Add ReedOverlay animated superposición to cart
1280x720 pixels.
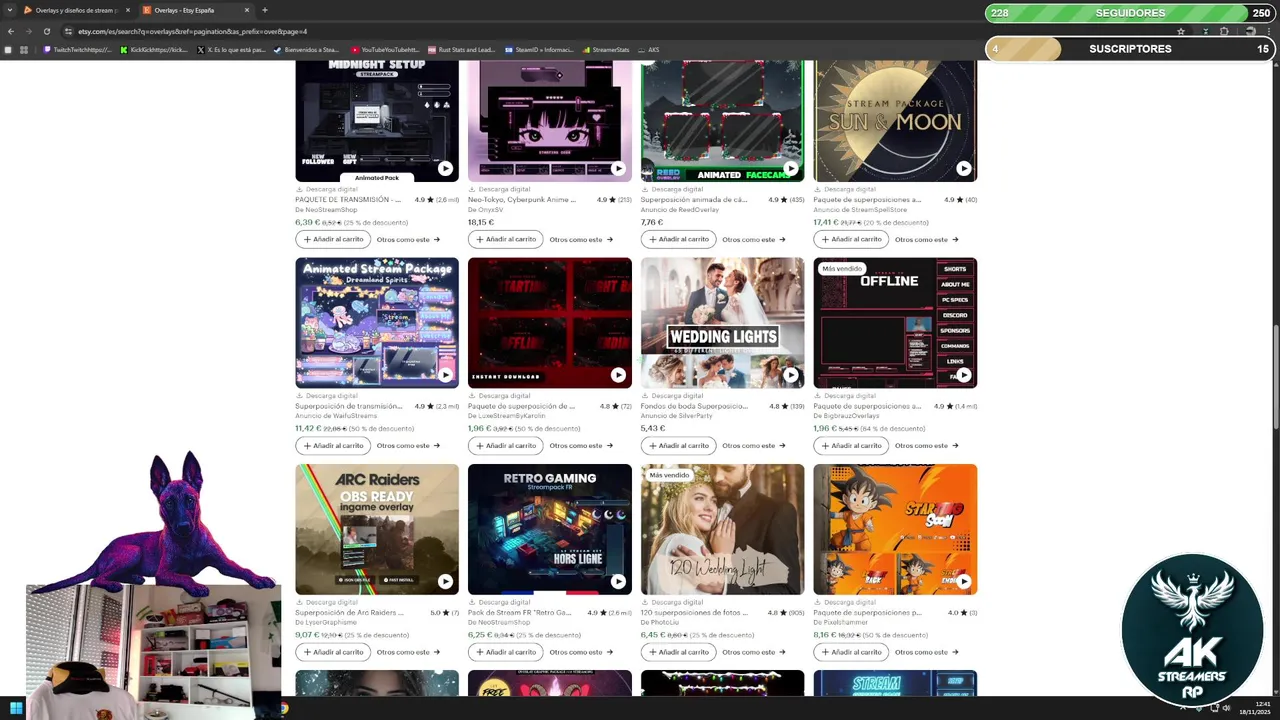(678, 239)
